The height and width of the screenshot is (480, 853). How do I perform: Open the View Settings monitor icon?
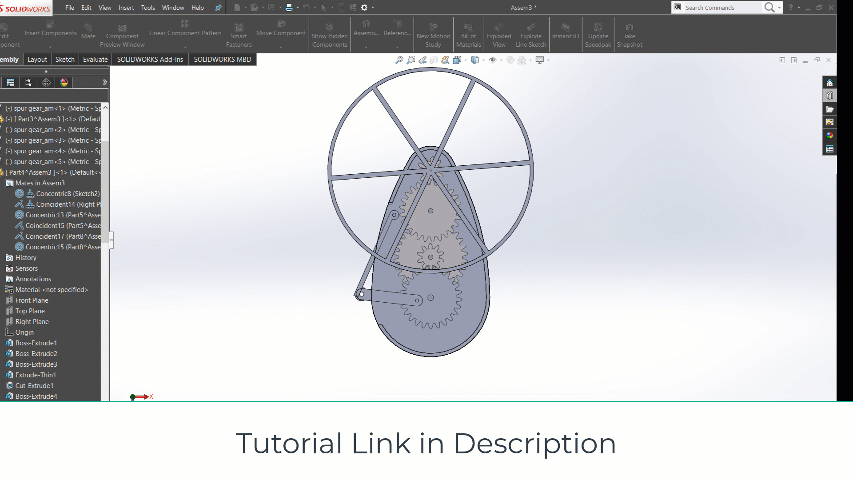[540, 60]
